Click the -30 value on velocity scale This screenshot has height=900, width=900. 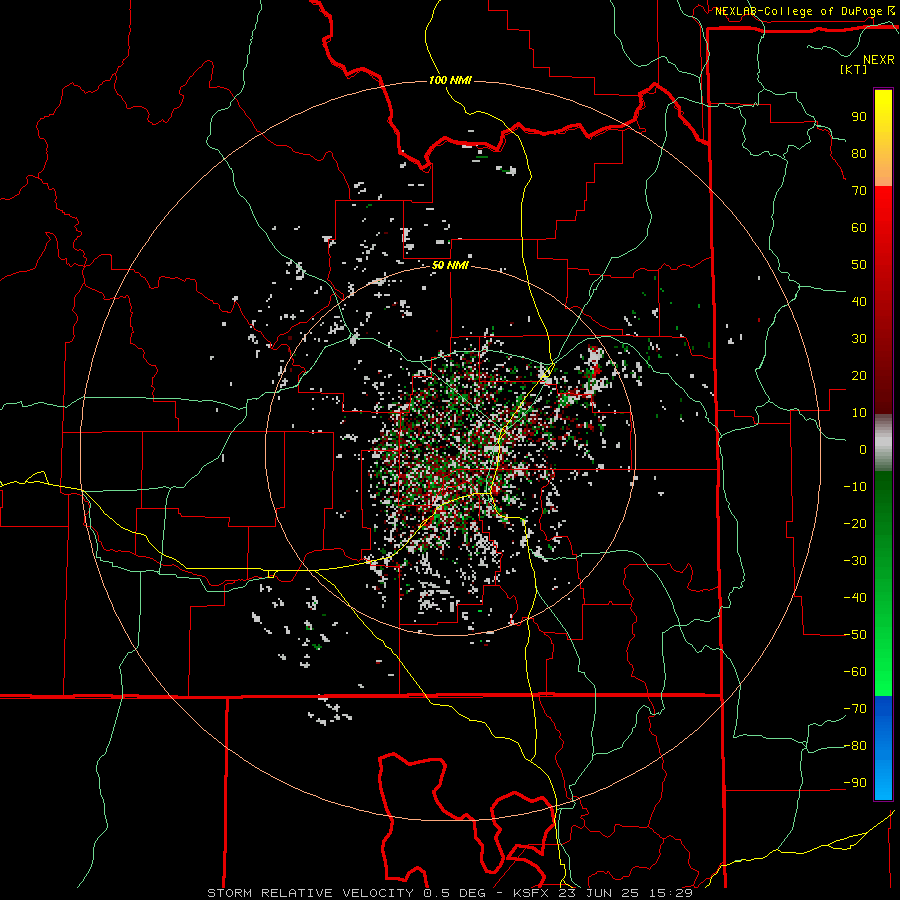pos(855,561)
